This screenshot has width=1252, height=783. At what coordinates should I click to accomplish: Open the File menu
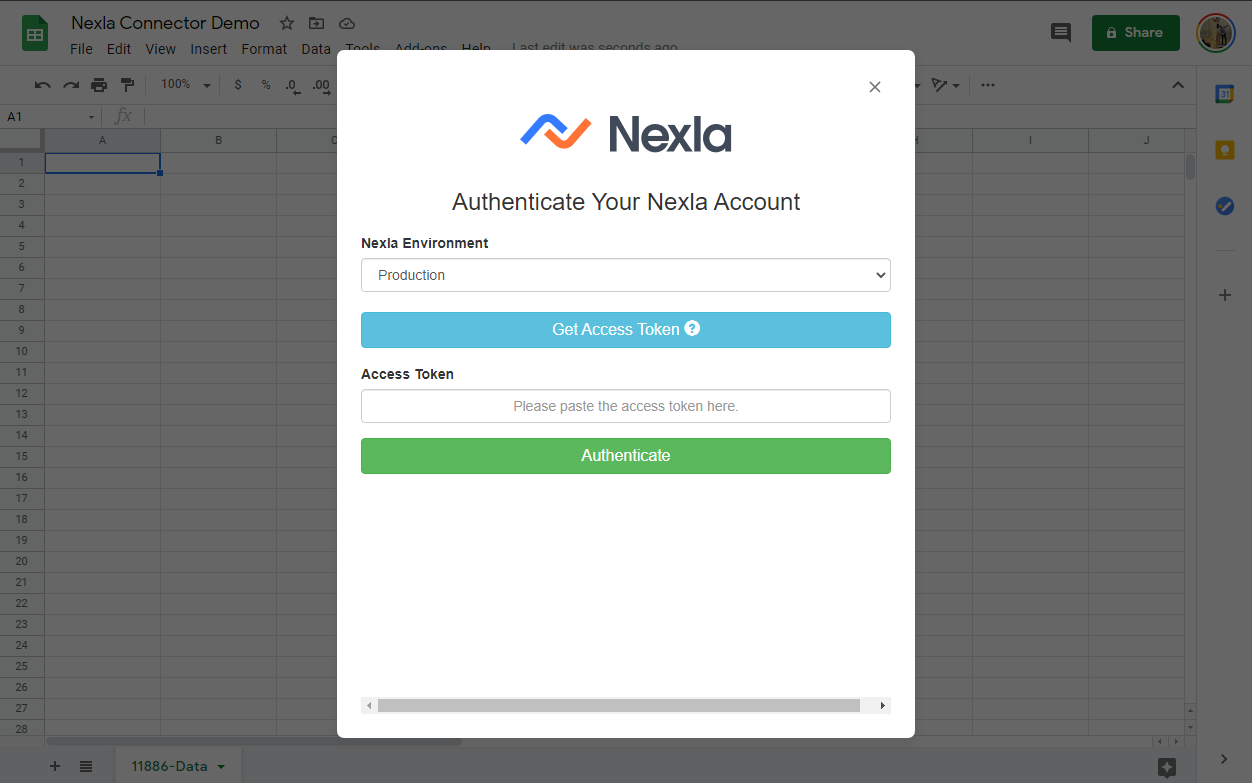81,49
